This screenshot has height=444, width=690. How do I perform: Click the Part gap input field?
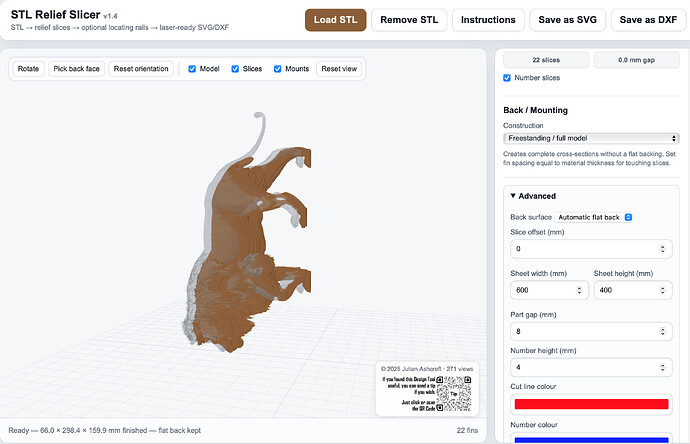tap(591, 331)
